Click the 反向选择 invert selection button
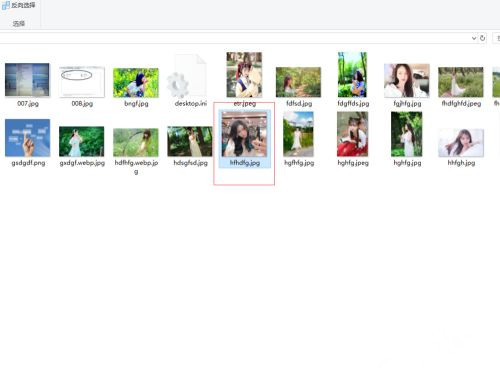This screenshot has height=375, width=500. (x=19, y=6)
